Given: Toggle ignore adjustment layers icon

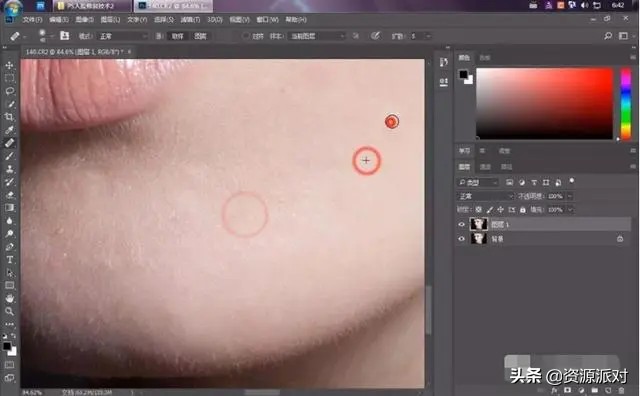Looking at the screenshot, I should point(356,36).
